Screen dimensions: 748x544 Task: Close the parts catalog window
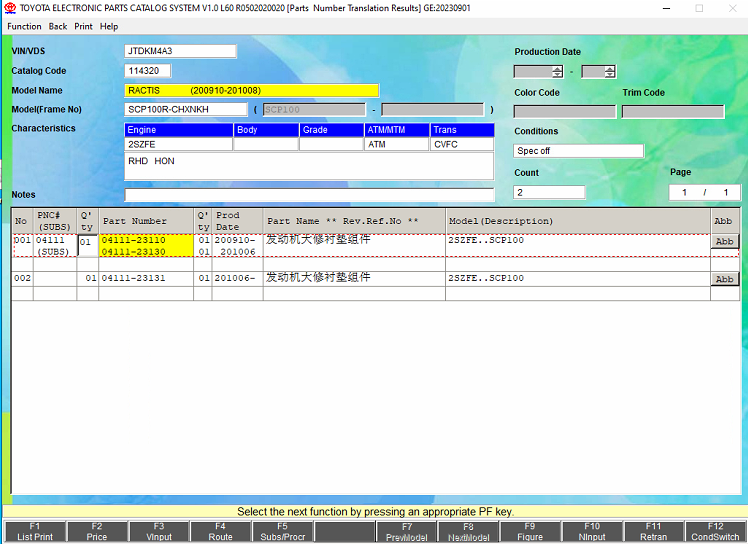click(x=733, y=8)
